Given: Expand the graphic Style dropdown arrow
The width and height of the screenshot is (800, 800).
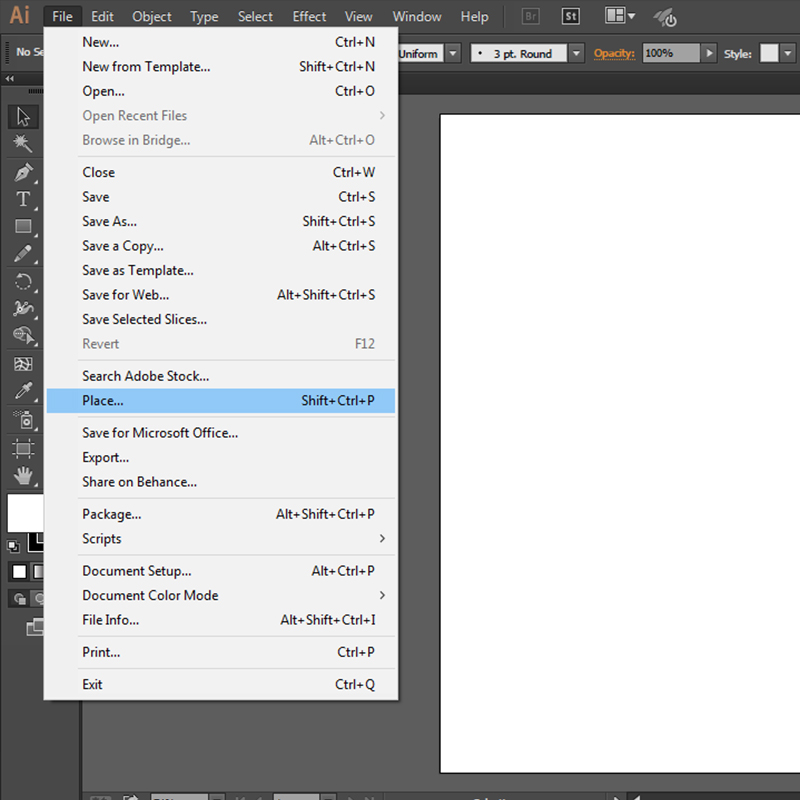Looking at the screenshot, I should coord(790,53).
